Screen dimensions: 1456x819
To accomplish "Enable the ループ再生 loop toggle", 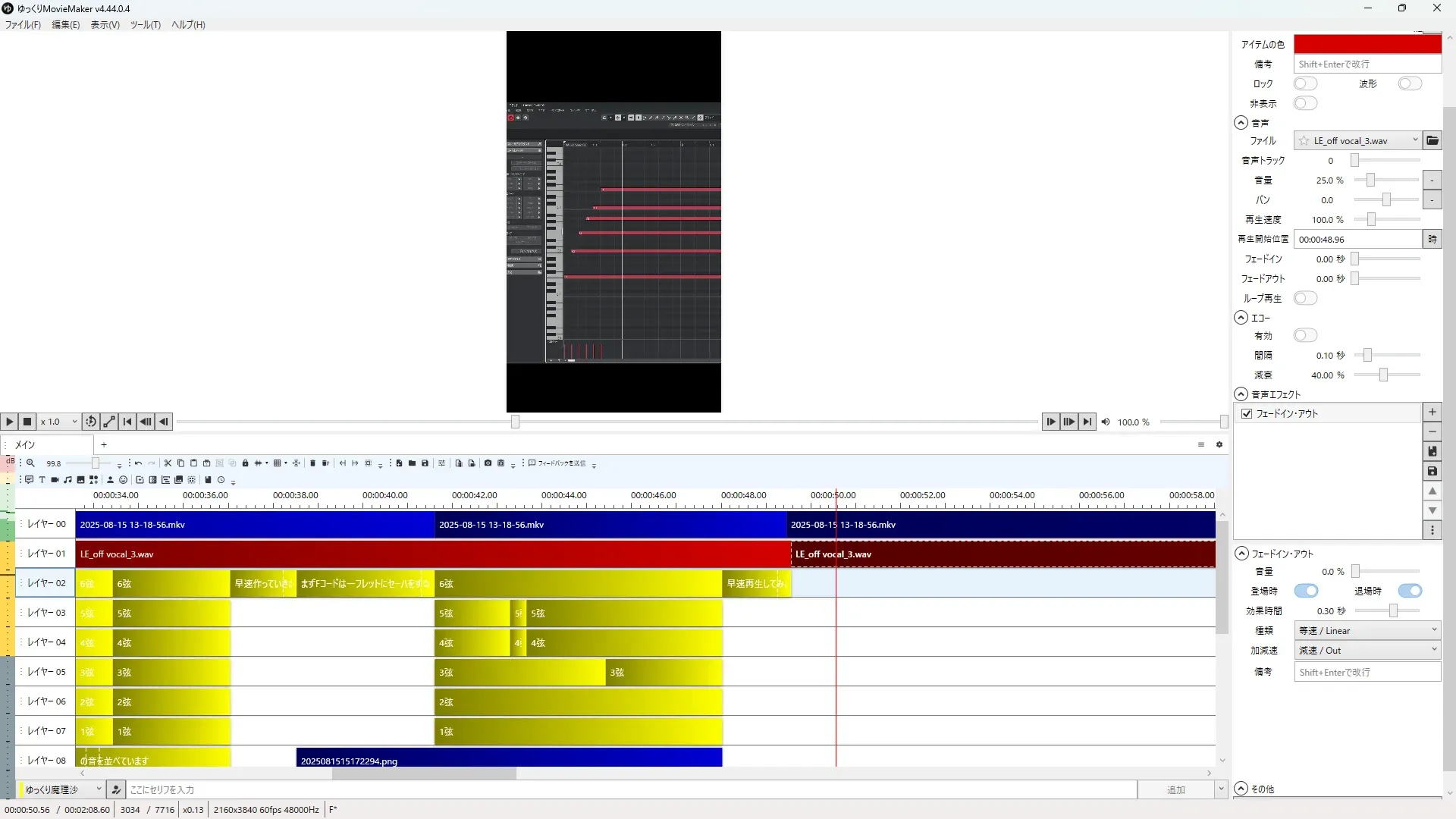I will 1305,299.
